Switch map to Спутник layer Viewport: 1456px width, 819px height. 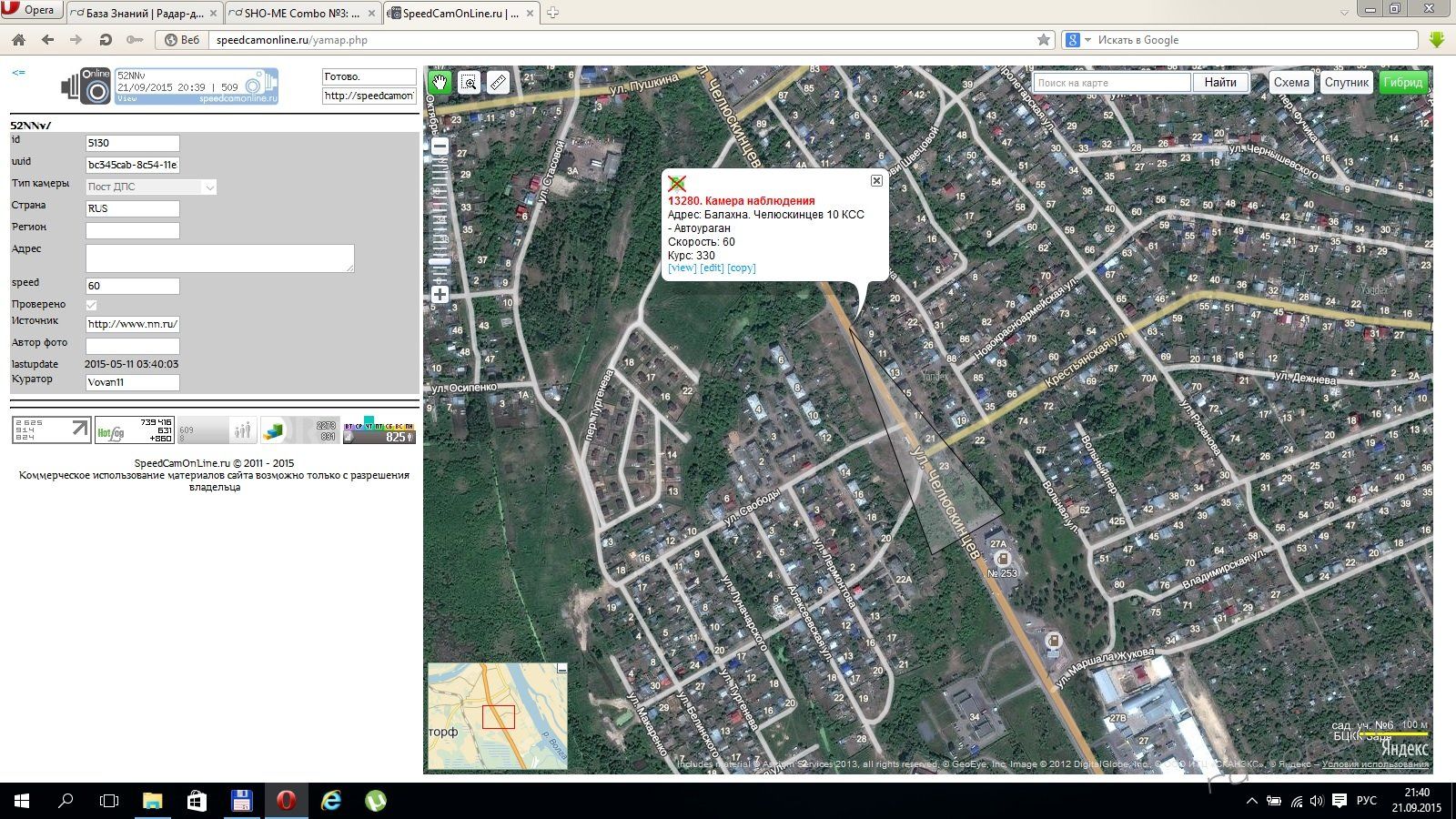[x=1346, y=83]
